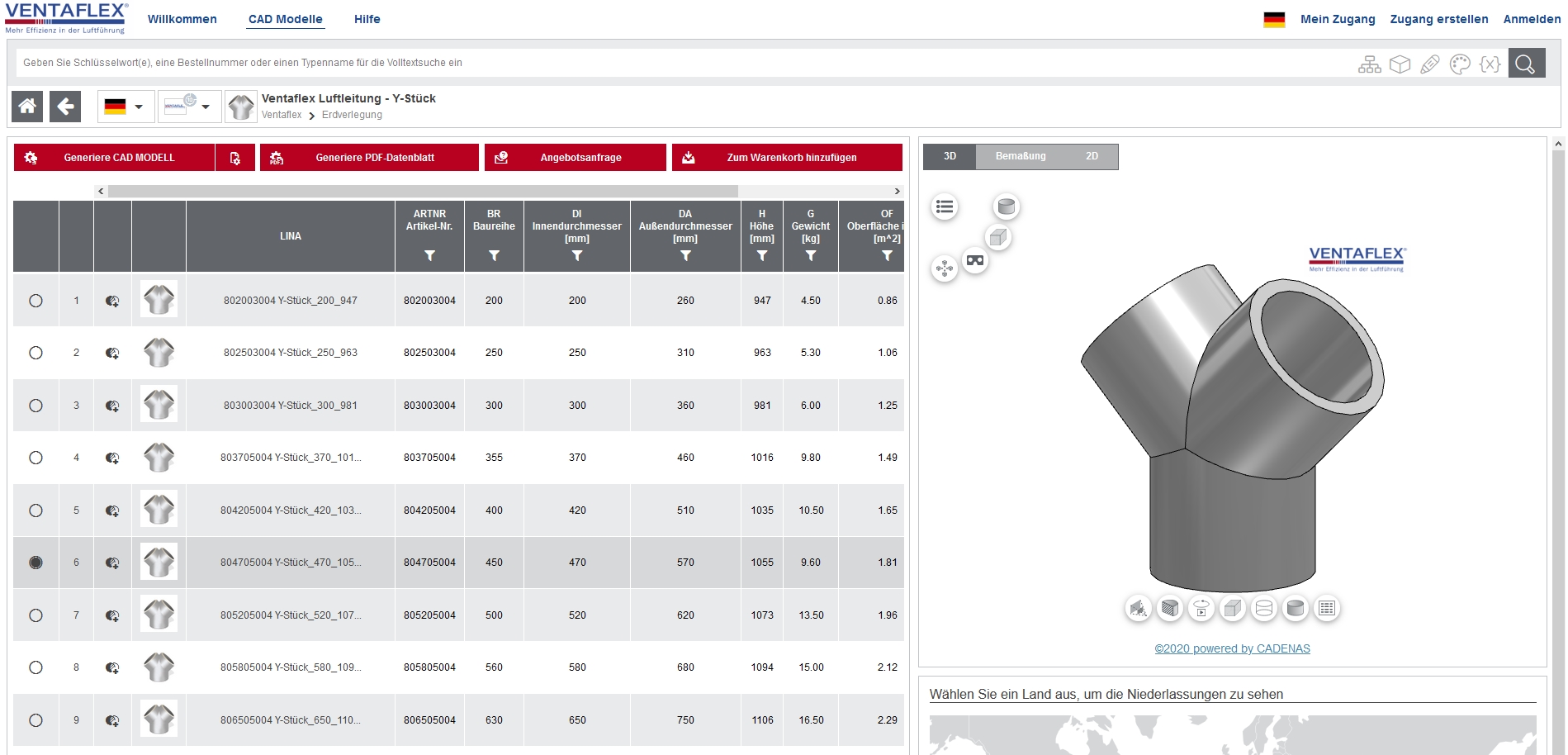This screenshot has width=1568, height=755.
Task: Select radio button for article 805805004
Action: 36,667
